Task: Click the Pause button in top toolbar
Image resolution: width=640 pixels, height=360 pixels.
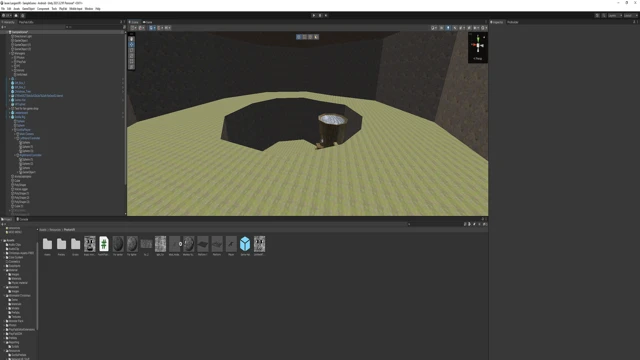Action: coord(320,16)
